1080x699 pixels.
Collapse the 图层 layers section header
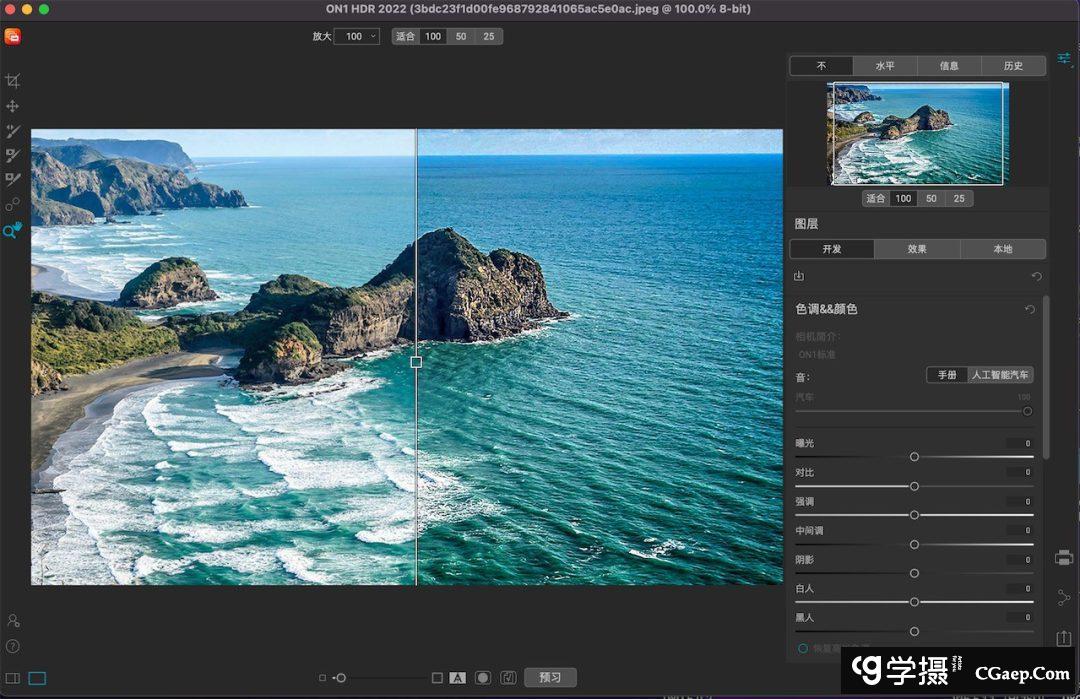tap(806, 224)
